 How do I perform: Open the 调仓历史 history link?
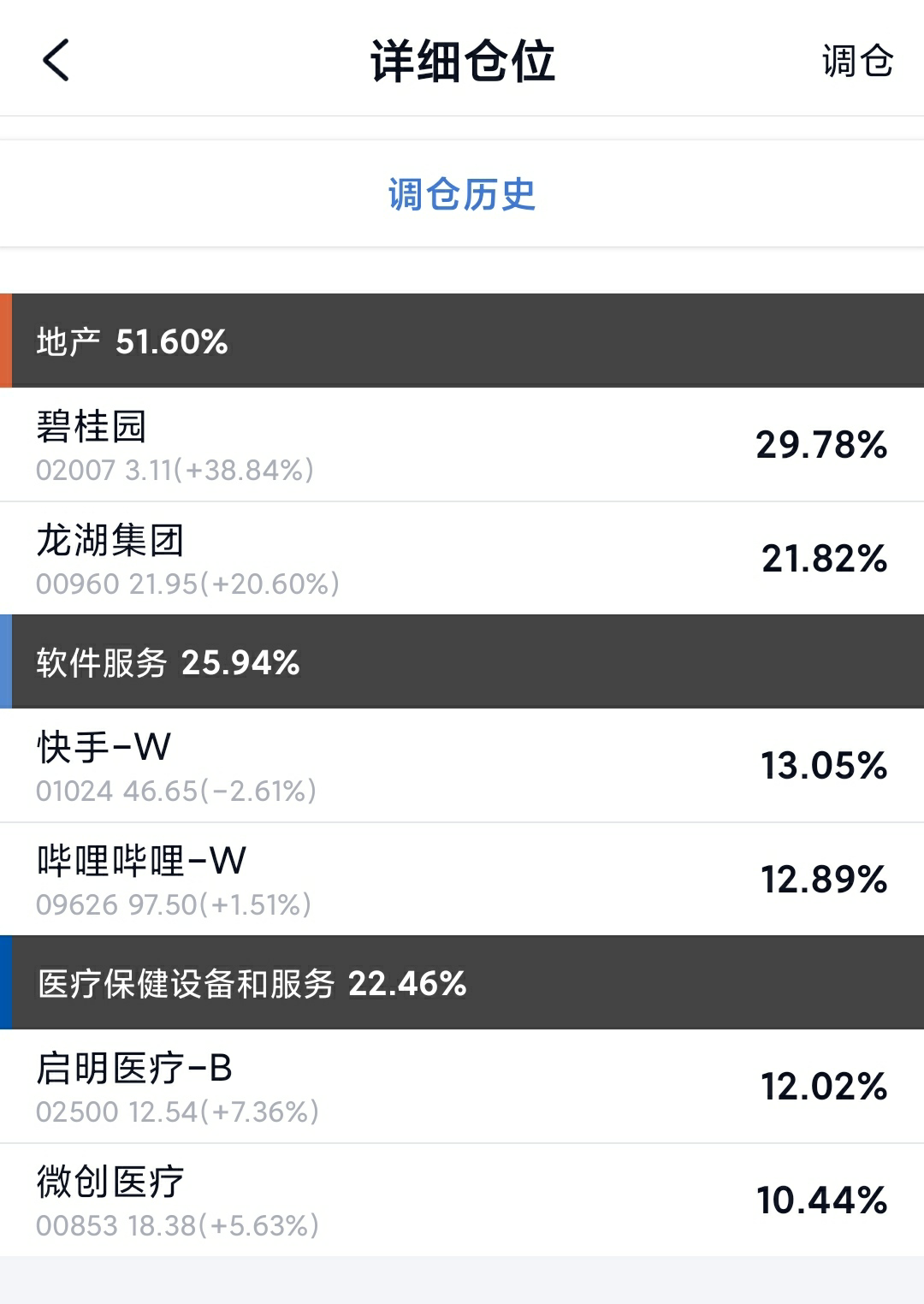coord(462,194)
